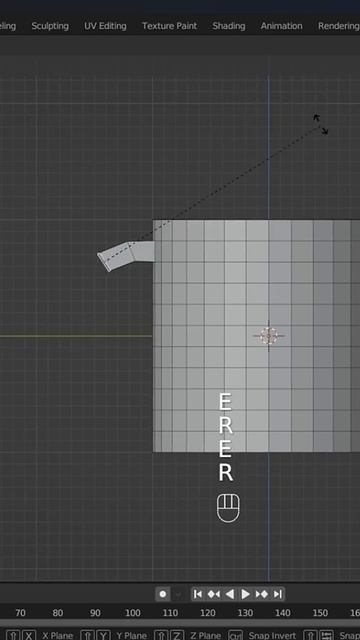Open the Rendering workspace tab

pos(339,26)
